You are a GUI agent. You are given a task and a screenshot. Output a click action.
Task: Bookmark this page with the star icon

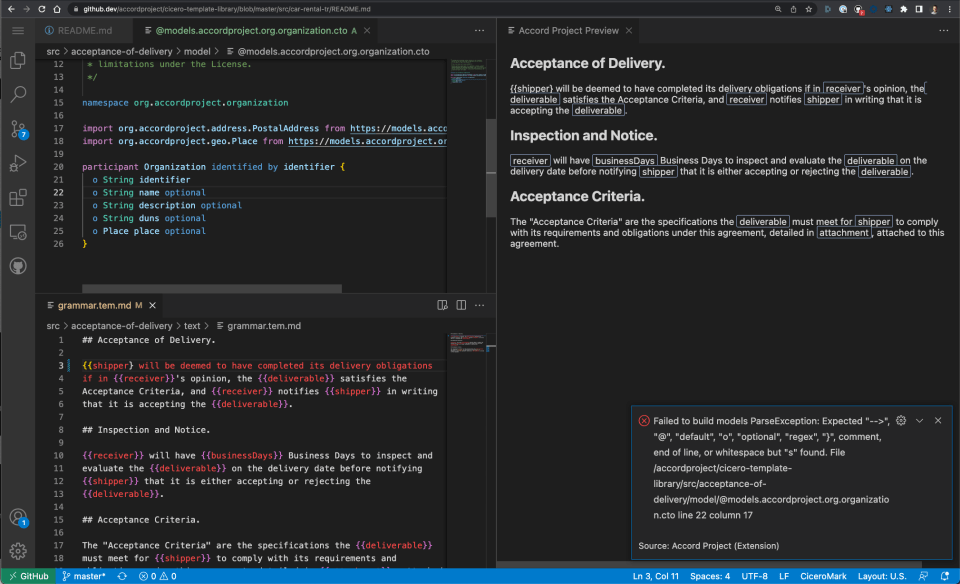[x=809, y=9]
